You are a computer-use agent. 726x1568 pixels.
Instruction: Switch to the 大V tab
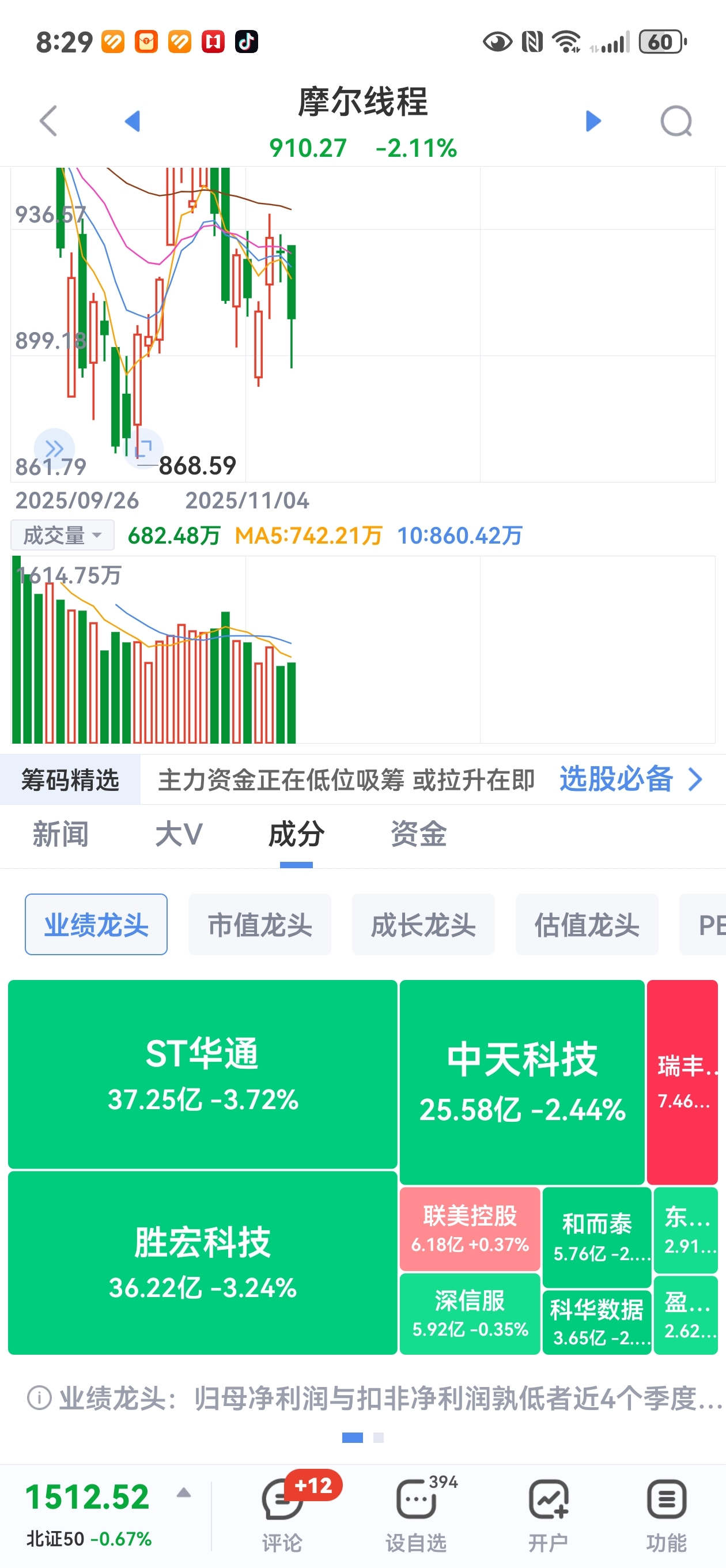[x=179, y=834]
